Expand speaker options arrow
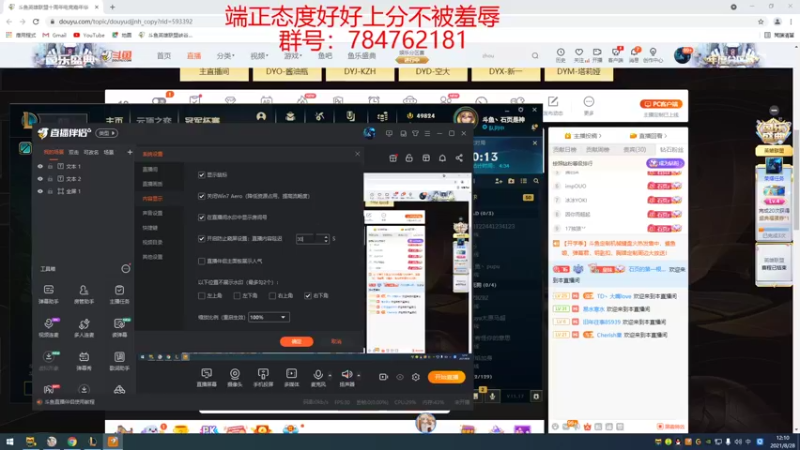The width and height of the screenshot is (800, 450). pos(359,376)
